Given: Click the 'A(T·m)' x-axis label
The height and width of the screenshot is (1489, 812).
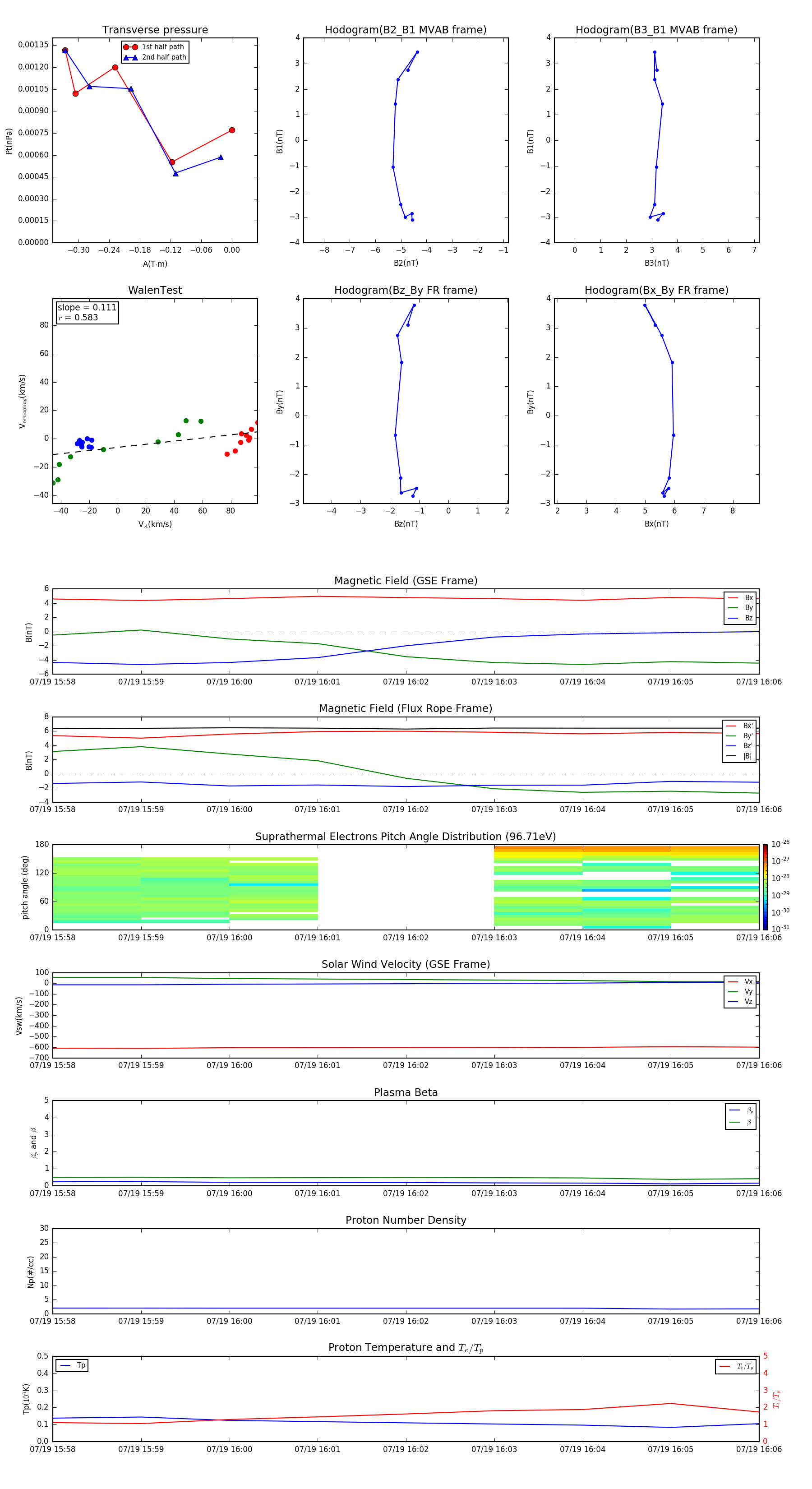Looking at the screenshot, I should tap(155, 264).
